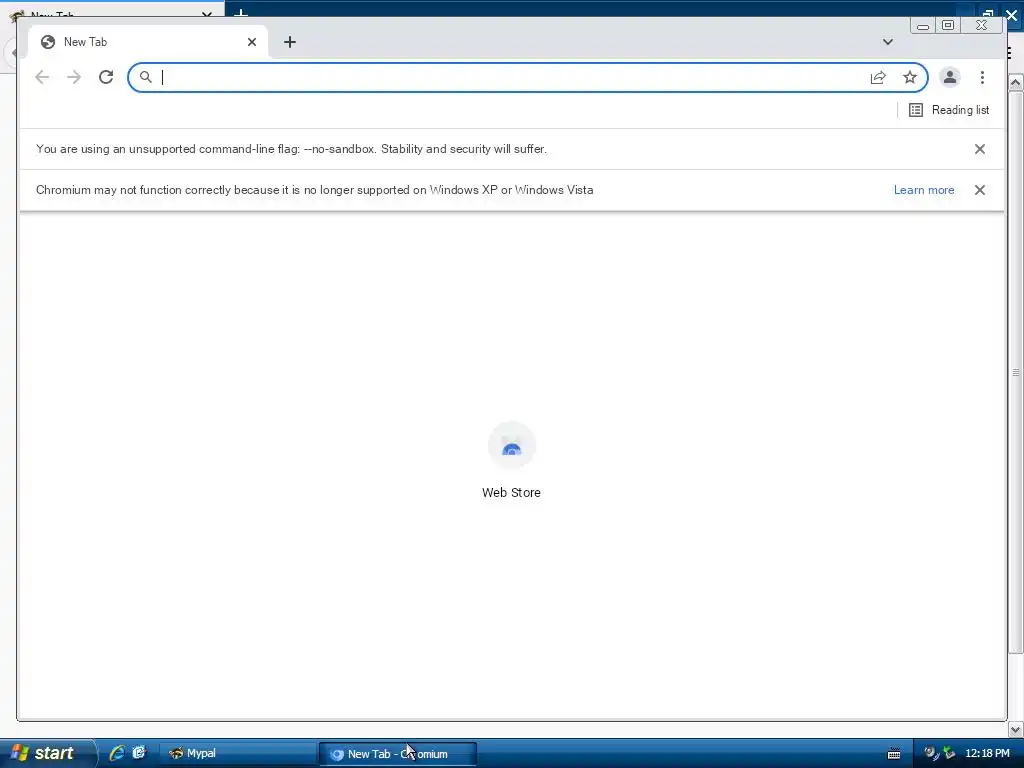
Task: Dismiss the no-sandbox warning bar
Action: 980,149
